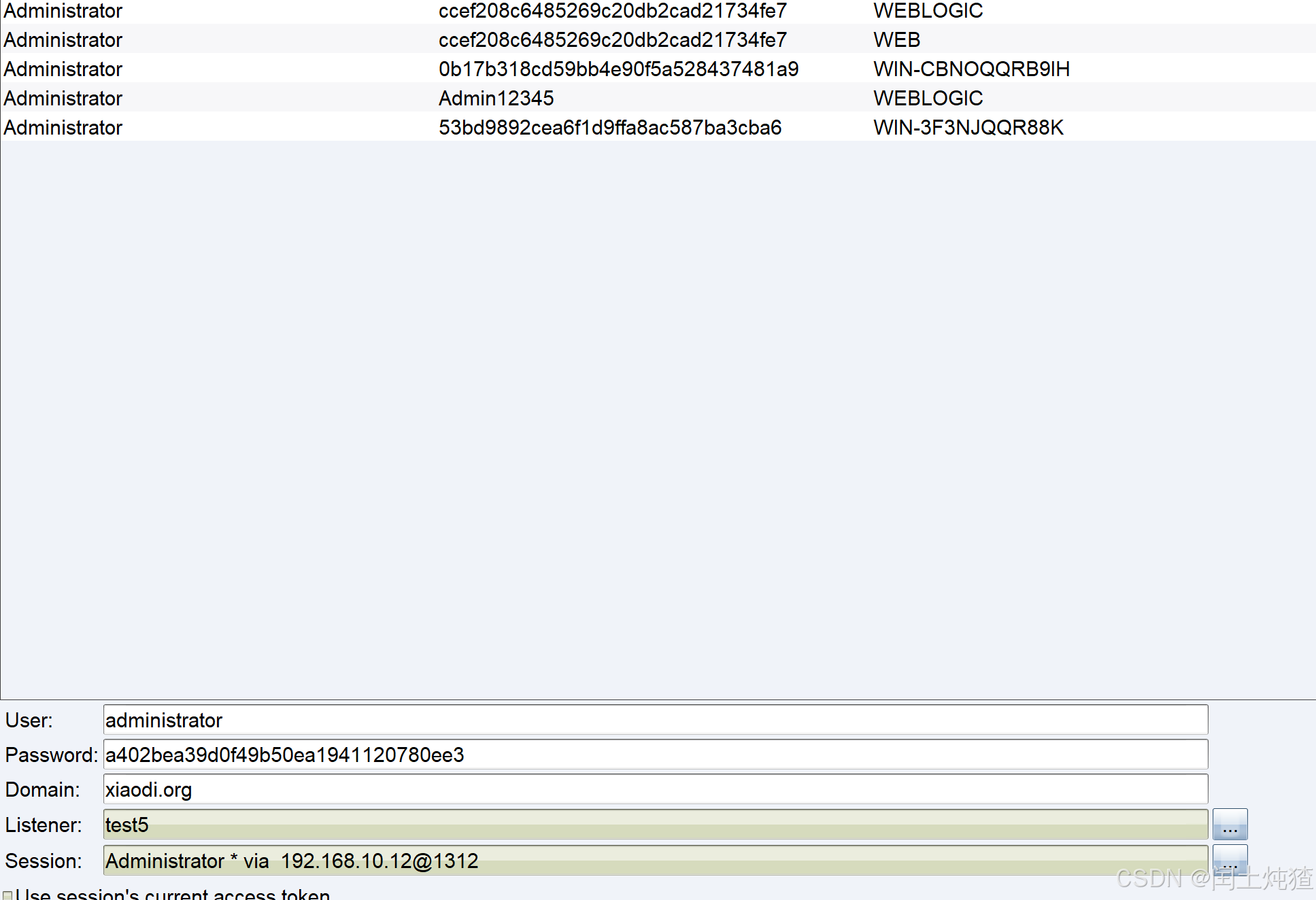Select credential row for WIN-CBNOQQRB9IH

pos(971,69)
